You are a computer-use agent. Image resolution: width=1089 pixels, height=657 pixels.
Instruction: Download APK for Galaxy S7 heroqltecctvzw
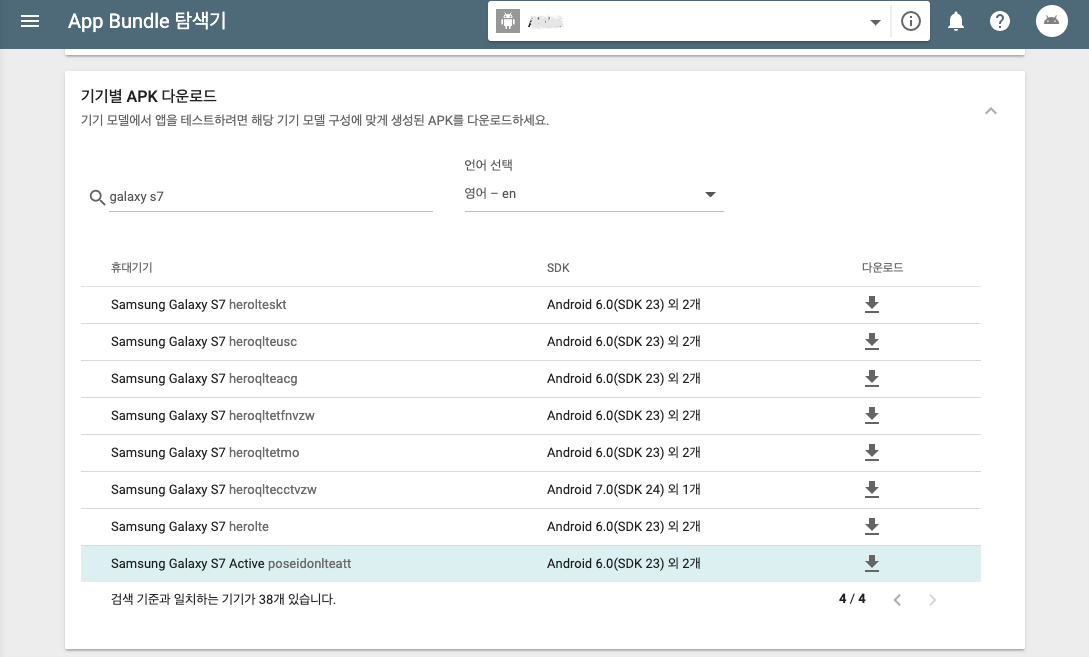(872, 489)
